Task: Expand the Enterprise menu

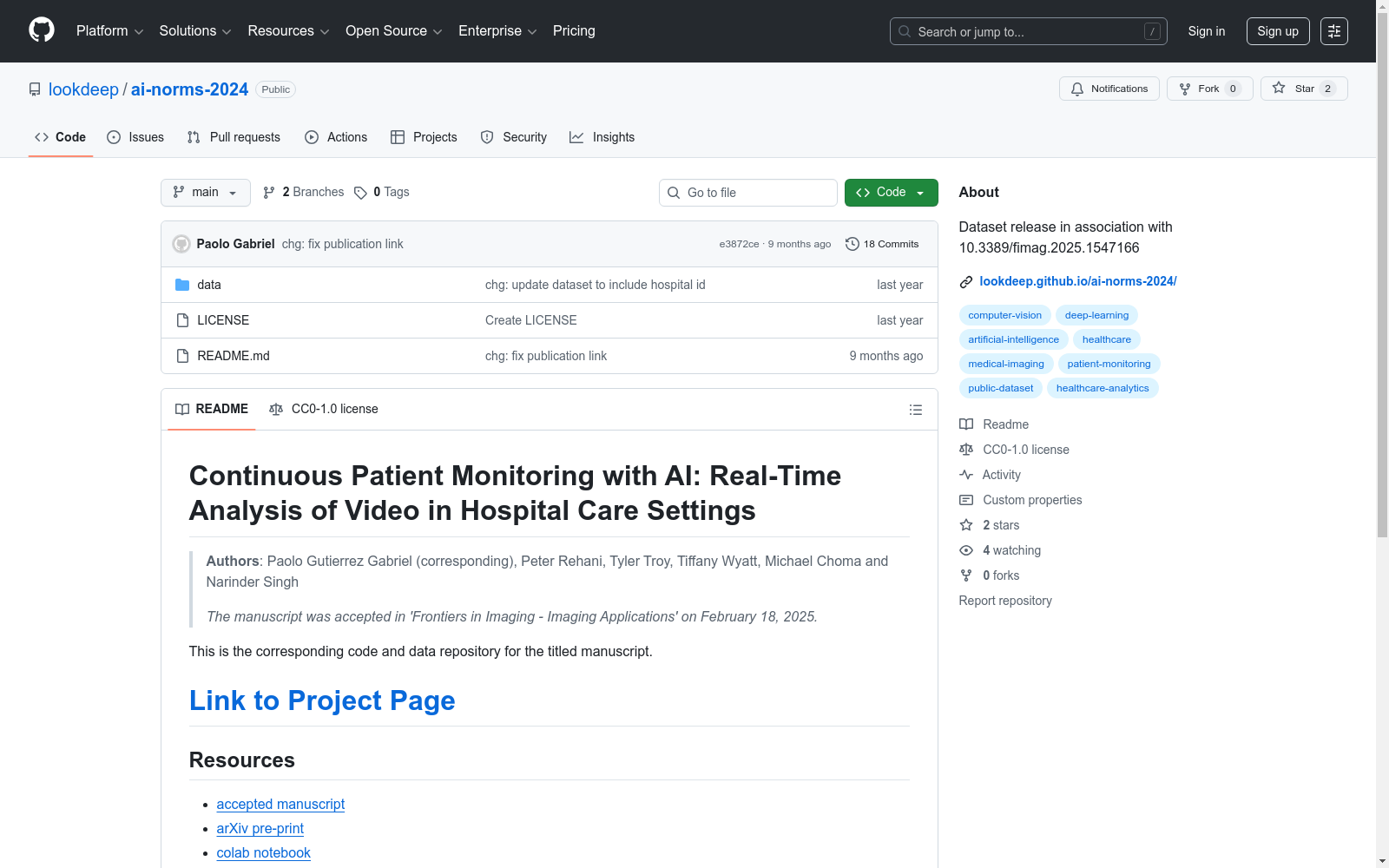Action: (497, 31)
